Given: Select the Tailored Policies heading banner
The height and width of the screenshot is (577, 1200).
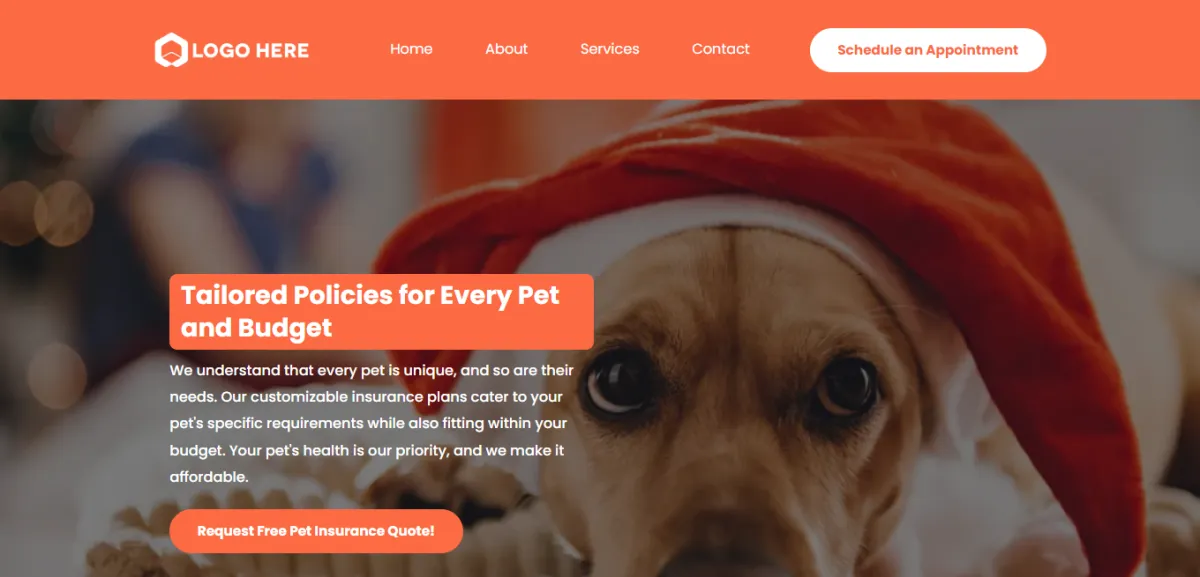Looking at the screenshot, I should tap(381, 311).
